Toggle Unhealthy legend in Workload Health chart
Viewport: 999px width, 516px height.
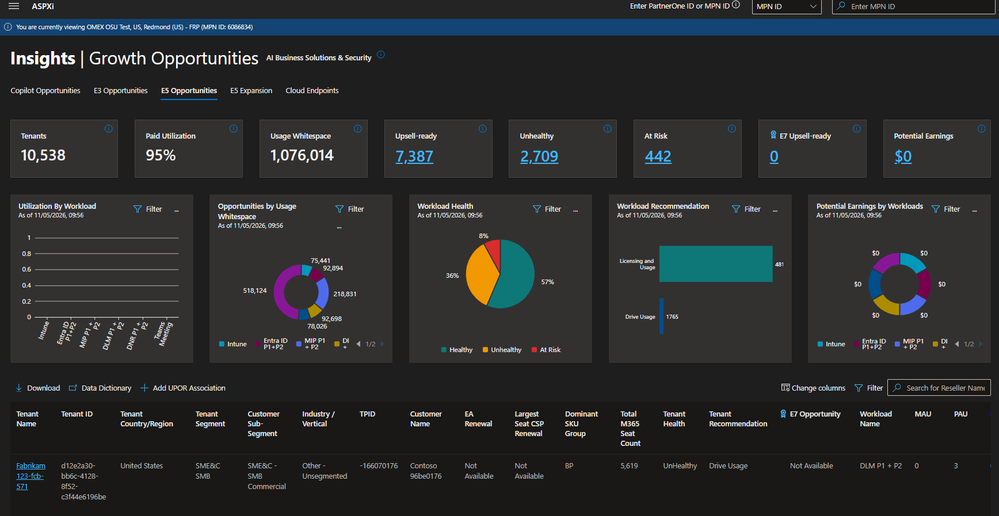502,350
